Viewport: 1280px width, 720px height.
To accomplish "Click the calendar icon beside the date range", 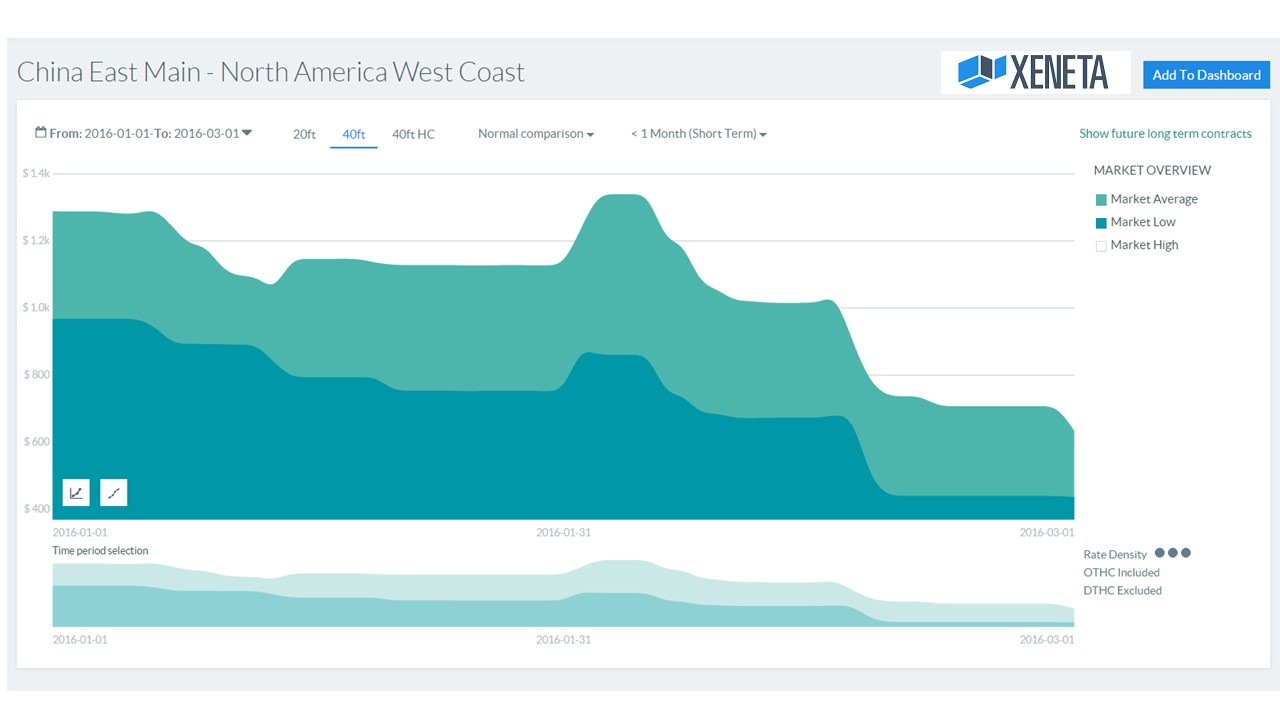I will click(x=41, y=132).
